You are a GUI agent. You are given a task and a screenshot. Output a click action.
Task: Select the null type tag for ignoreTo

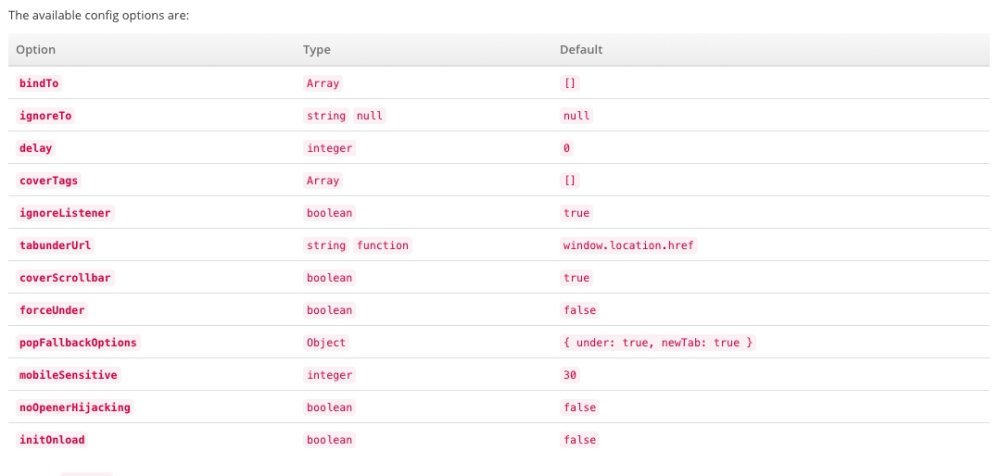[x=370, y=115]
